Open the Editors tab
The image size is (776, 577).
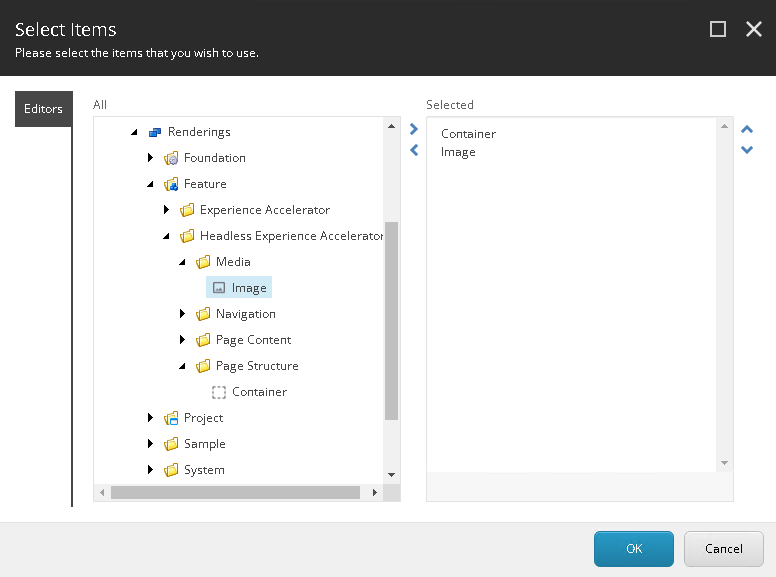(x=44, y=109)
